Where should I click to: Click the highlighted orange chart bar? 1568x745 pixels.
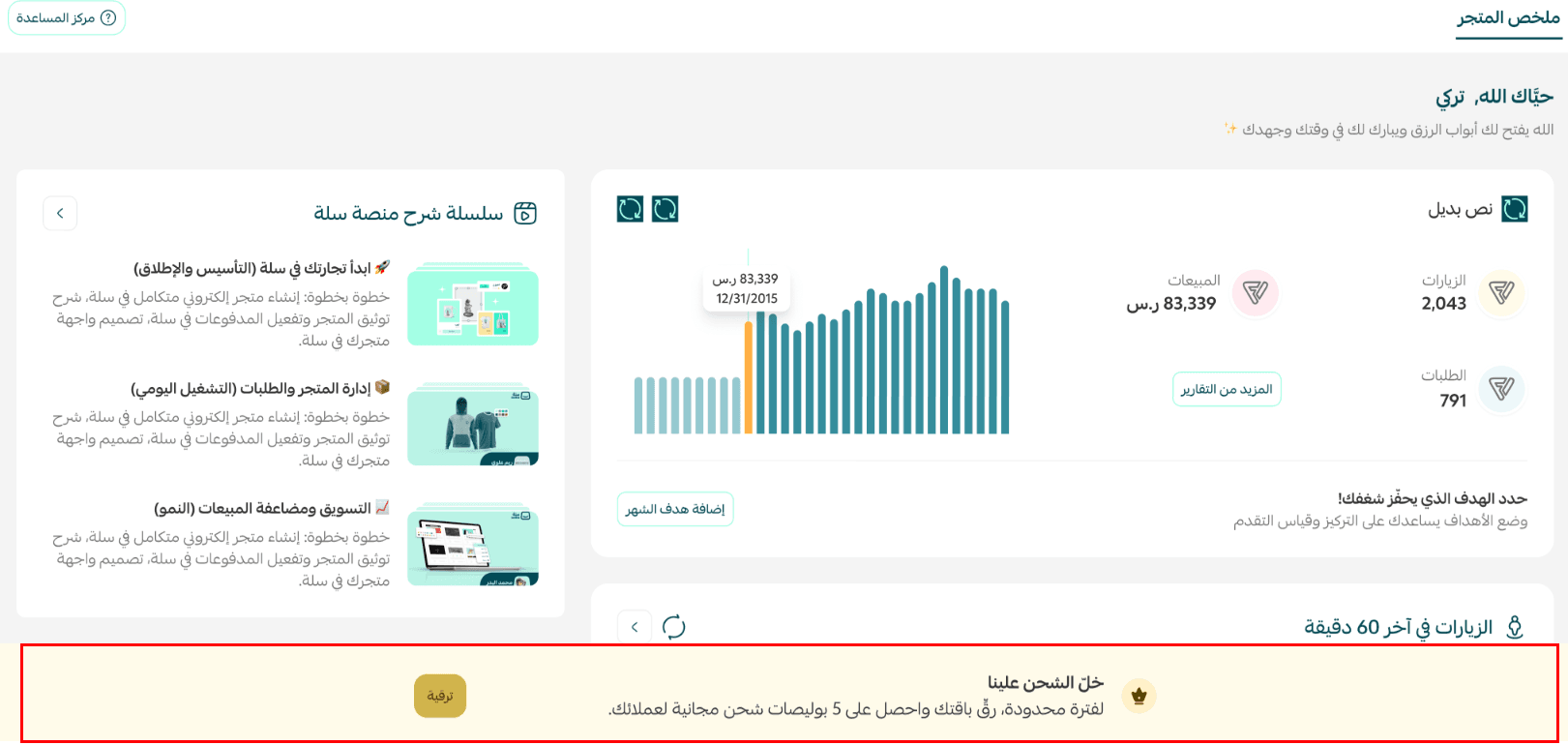tap(749, 377)
